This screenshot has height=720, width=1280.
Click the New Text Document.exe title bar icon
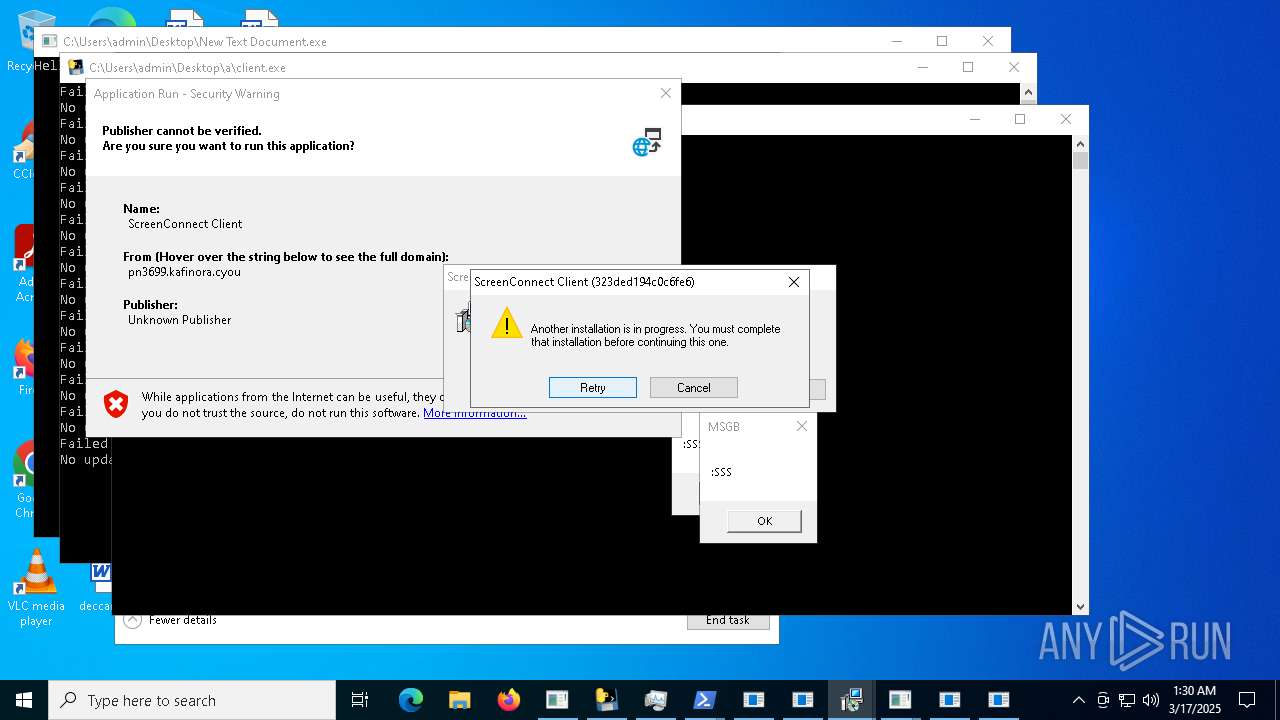click(x=49, y=41)
